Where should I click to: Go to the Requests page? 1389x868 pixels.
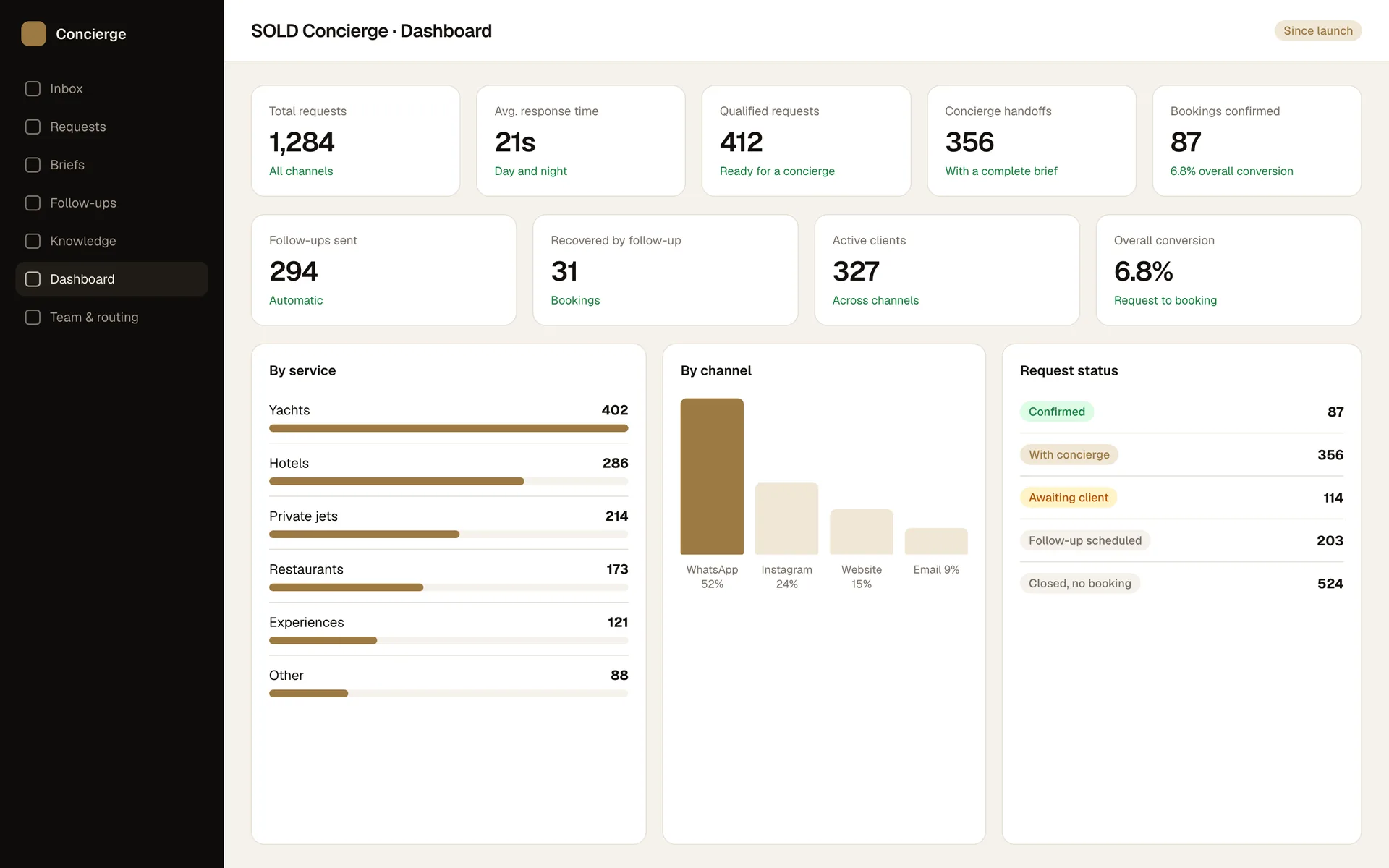[x=111, y=127]
